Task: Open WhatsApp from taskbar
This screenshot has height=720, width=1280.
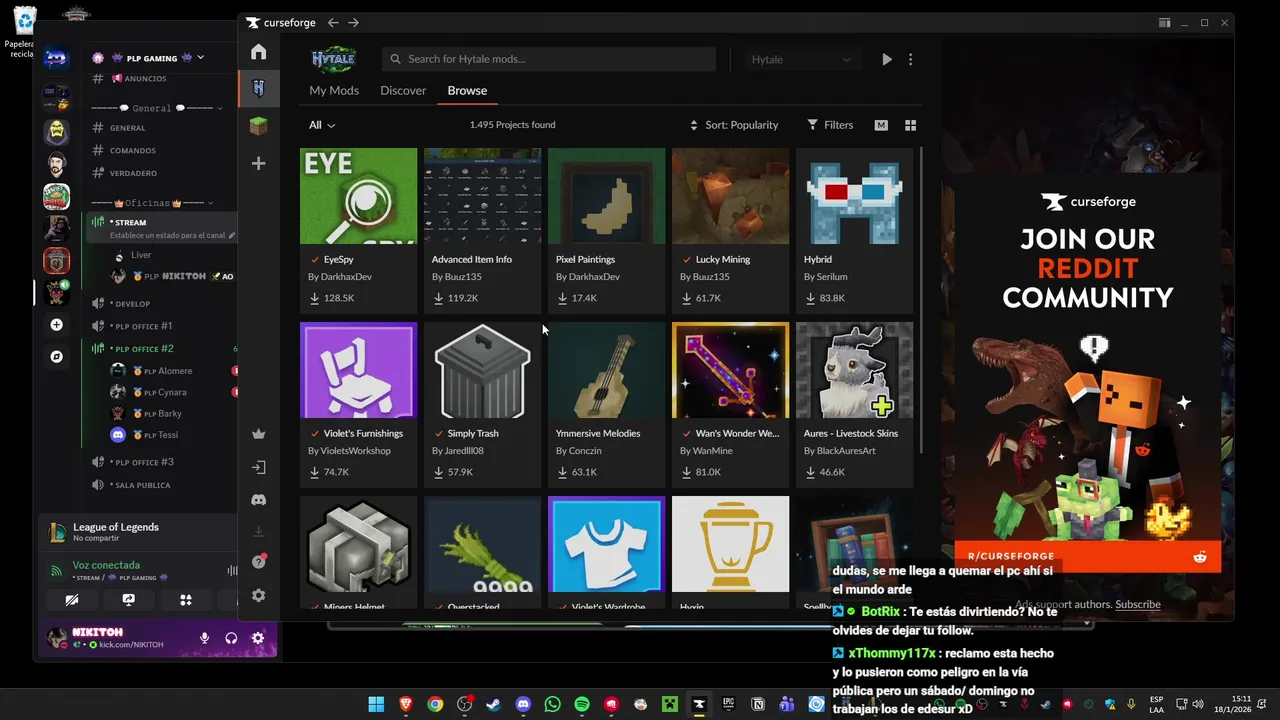Action: click(553, 704)
